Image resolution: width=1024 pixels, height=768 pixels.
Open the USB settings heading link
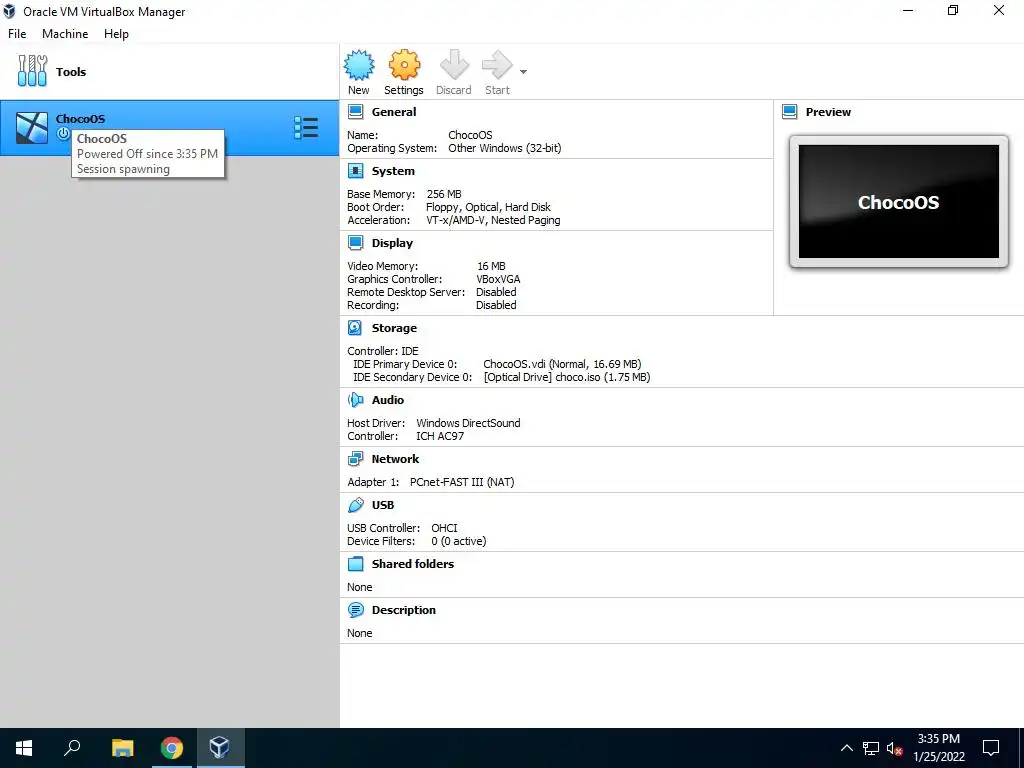(x=383, y=505)
